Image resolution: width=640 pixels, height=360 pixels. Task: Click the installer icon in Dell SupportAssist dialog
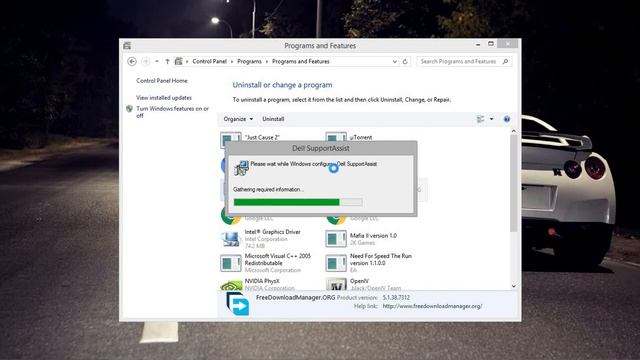pyautogui.click(x=241, y=168)
